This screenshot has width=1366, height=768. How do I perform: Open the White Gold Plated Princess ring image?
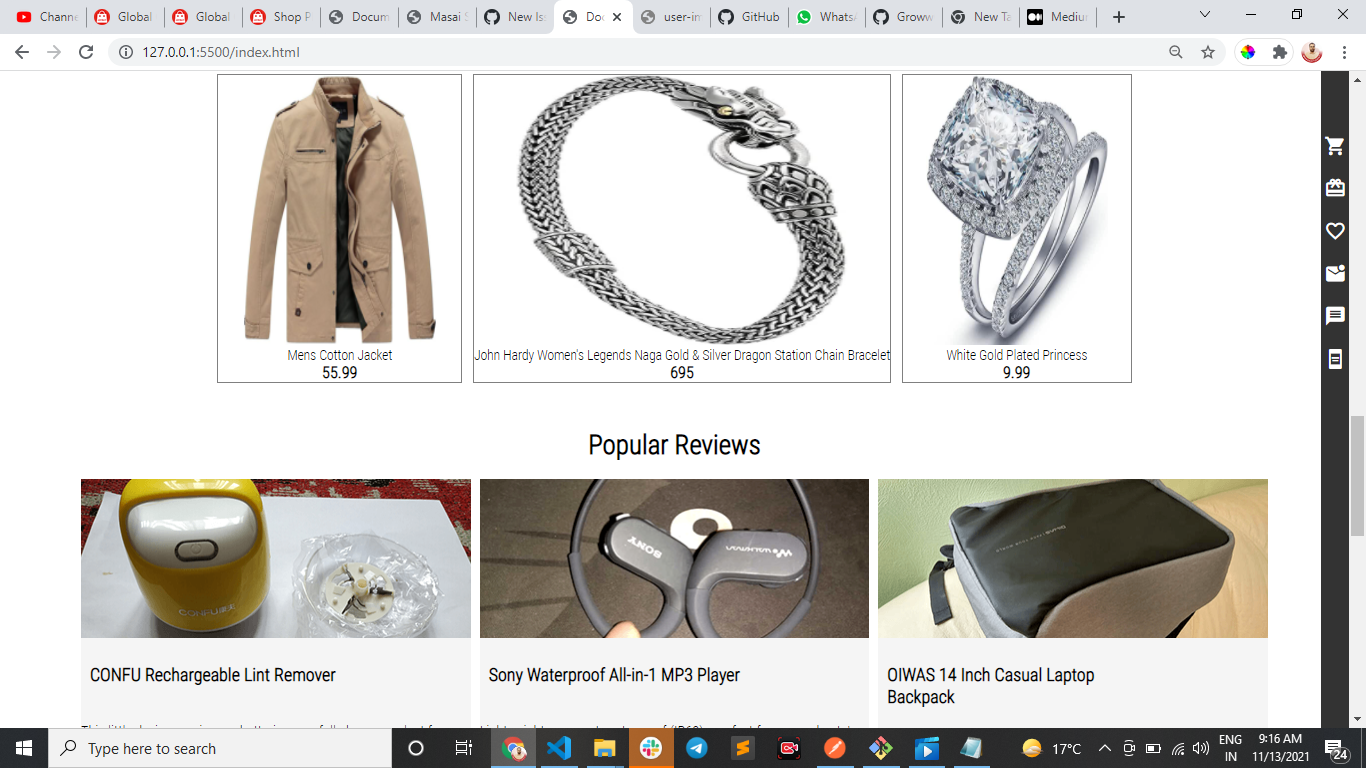(x=1017, y=210)
